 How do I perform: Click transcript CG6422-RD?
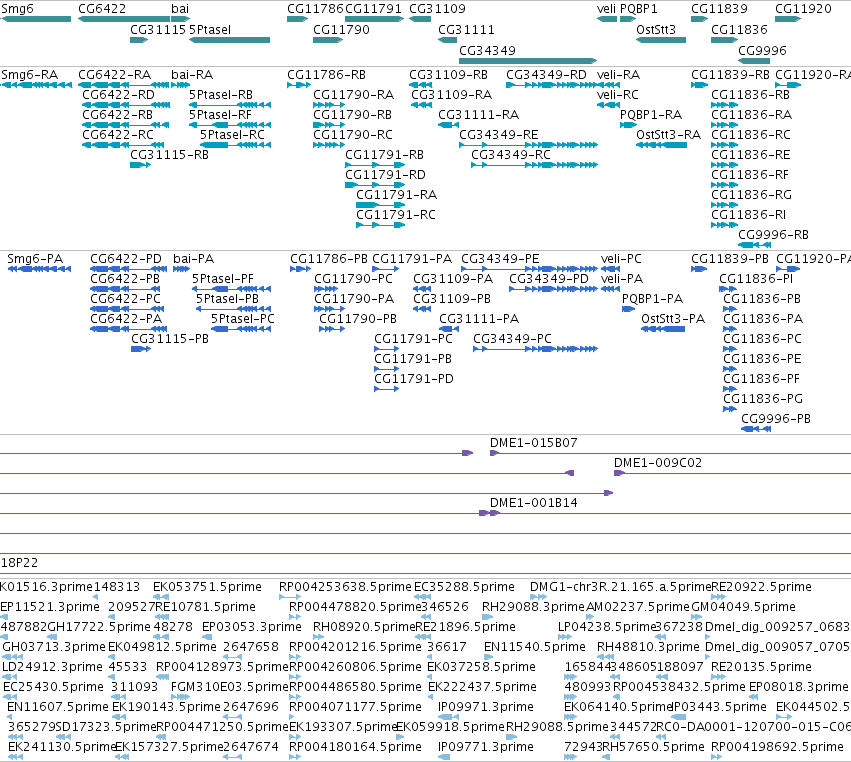click(118, 94)
